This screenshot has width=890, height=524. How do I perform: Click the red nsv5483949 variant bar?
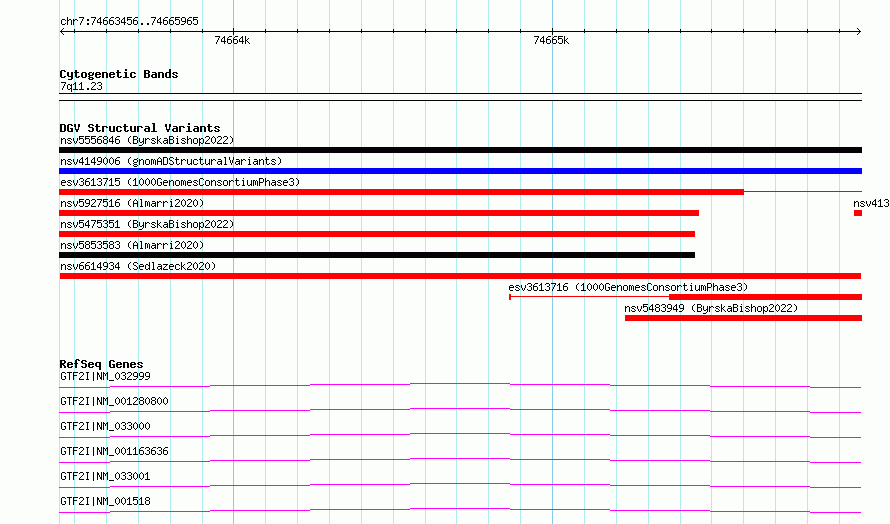point(743,318)
